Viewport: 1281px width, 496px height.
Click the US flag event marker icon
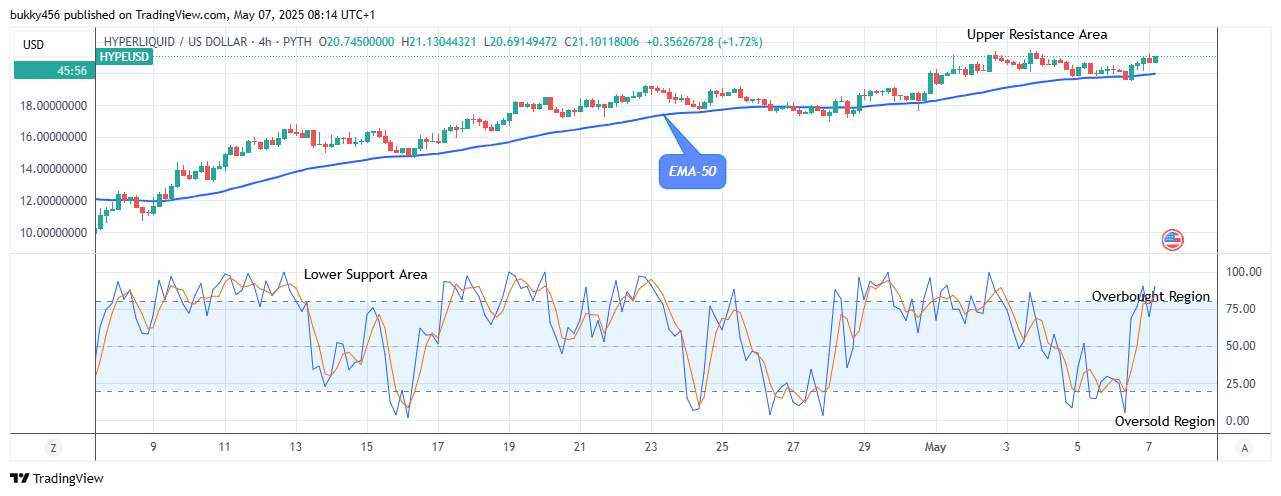[1173, 239]
